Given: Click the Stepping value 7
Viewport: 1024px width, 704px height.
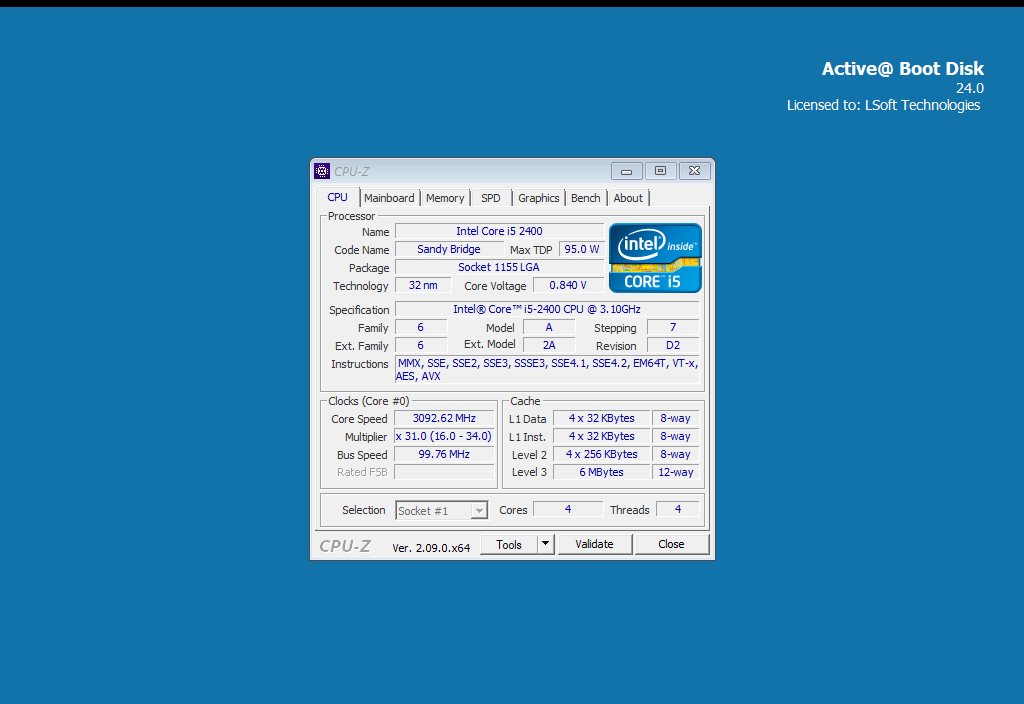Looking at the screenshot, I should (673, 327).
